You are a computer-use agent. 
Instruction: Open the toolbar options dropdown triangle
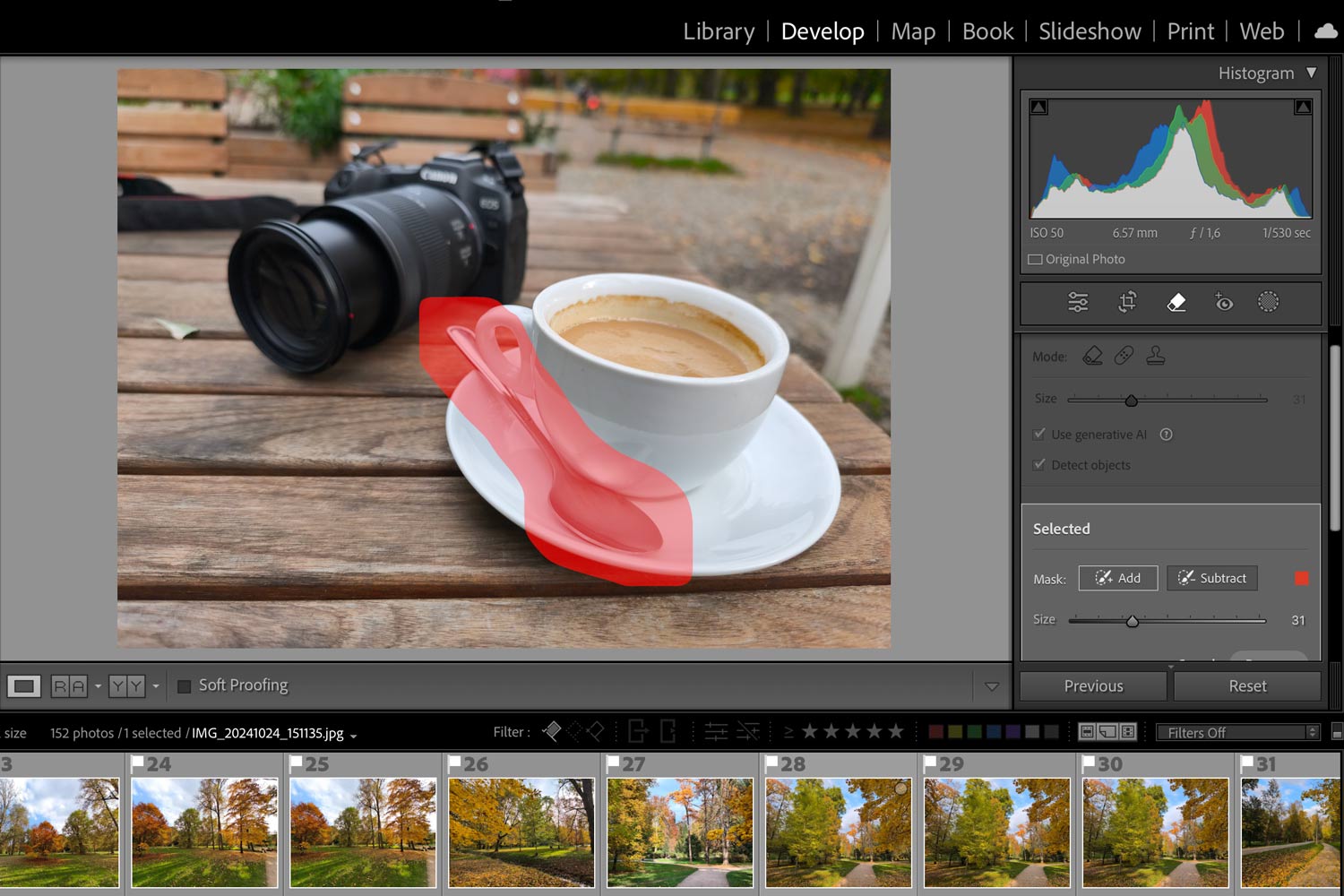point(992,686)
